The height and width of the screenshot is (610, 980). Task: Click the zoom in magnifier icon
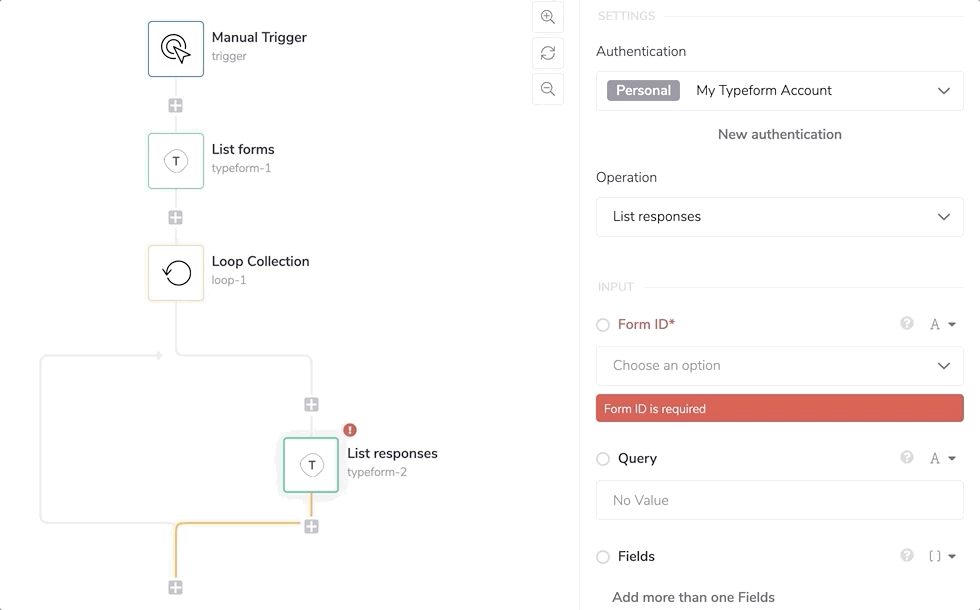[548, 17]
